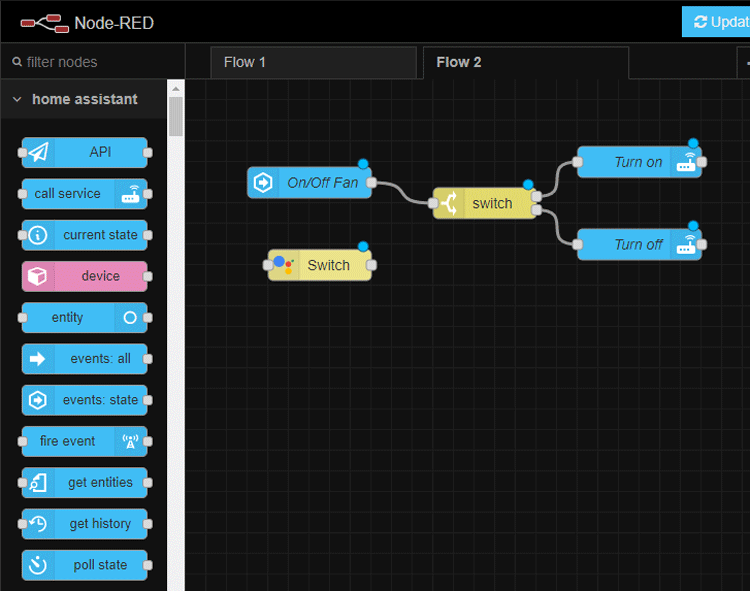Viewport: 750px width, 591px height.
Task: Select the Flow 2 tab
Action: [x=459, y=62]
